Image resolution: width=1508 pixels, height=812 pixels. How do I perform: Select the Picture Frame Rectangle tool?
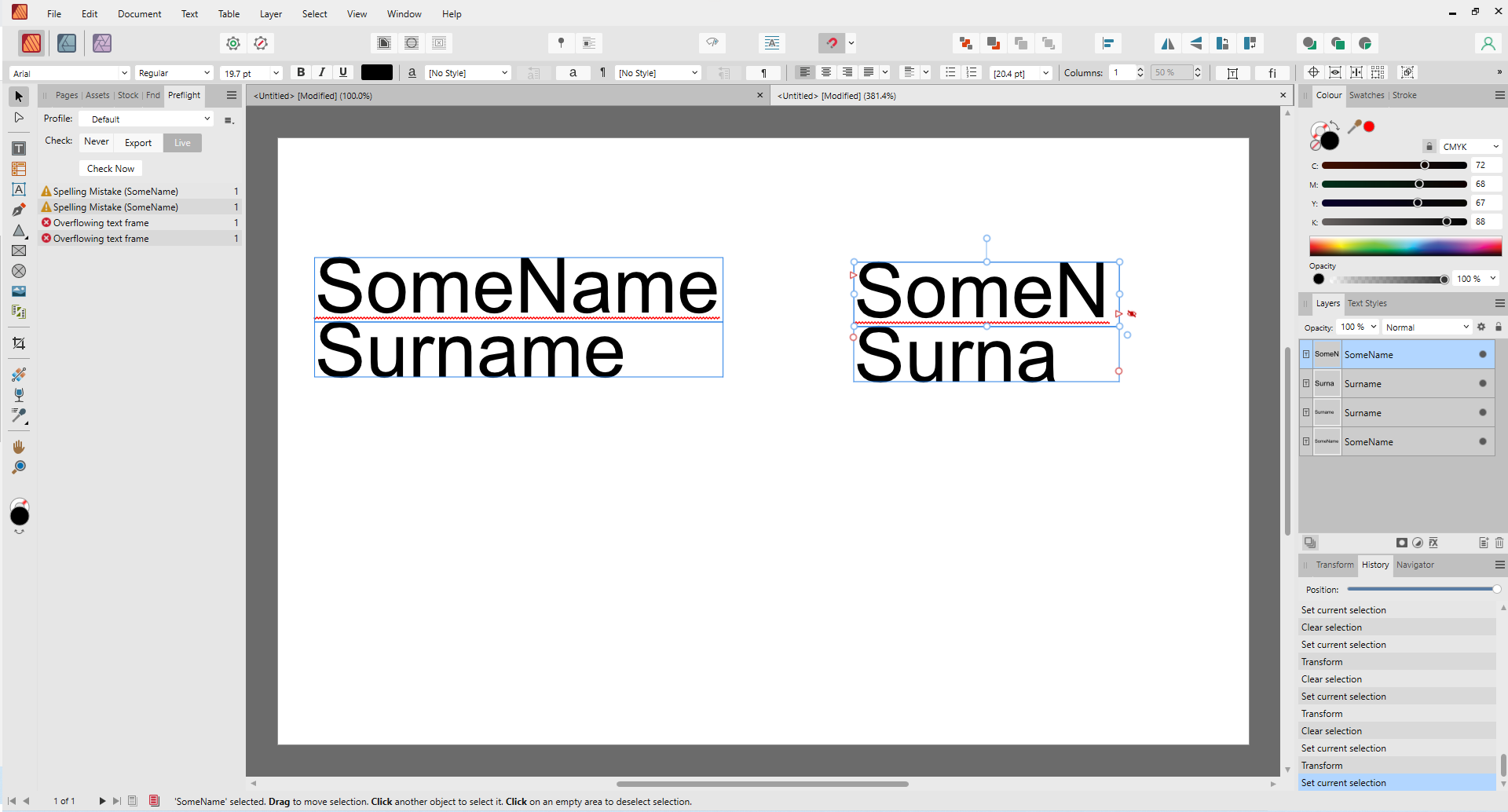click(x=19, y=251)
